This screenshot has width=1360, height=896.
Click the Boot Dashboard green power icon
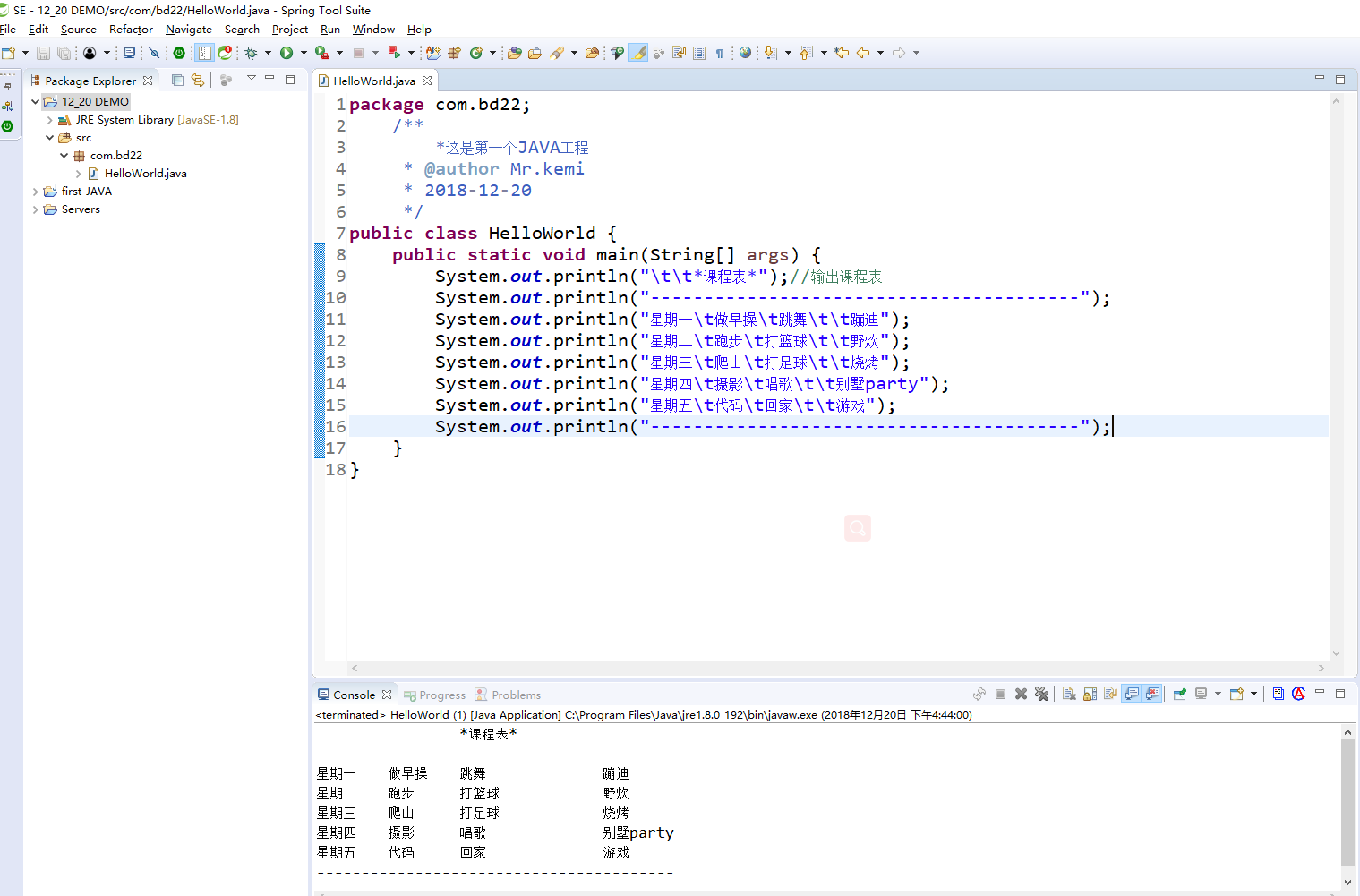point(179,53)
